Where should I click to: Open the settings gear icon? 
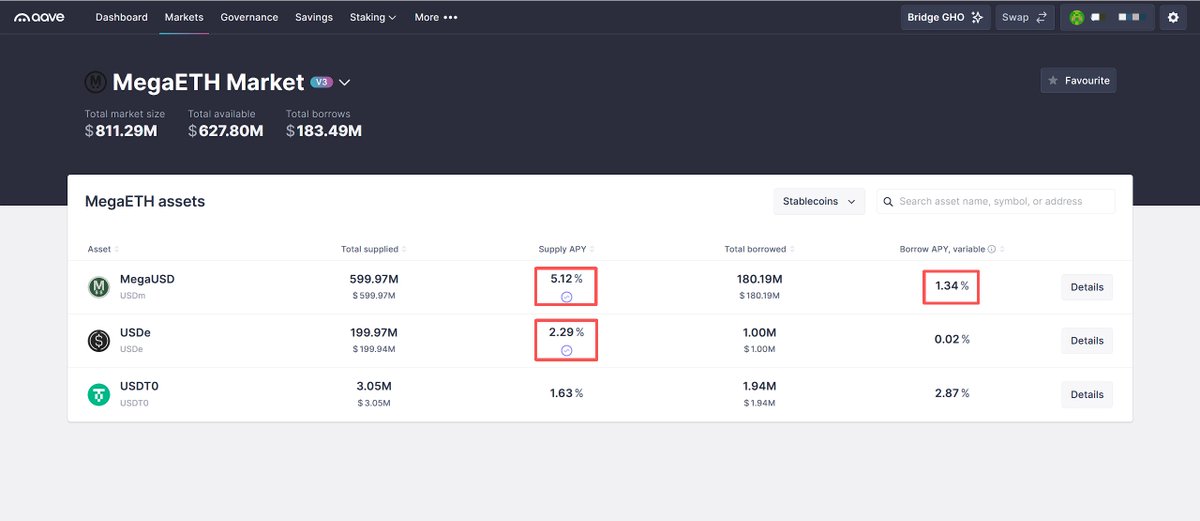pyautogui.click(x=1174, y=17)
